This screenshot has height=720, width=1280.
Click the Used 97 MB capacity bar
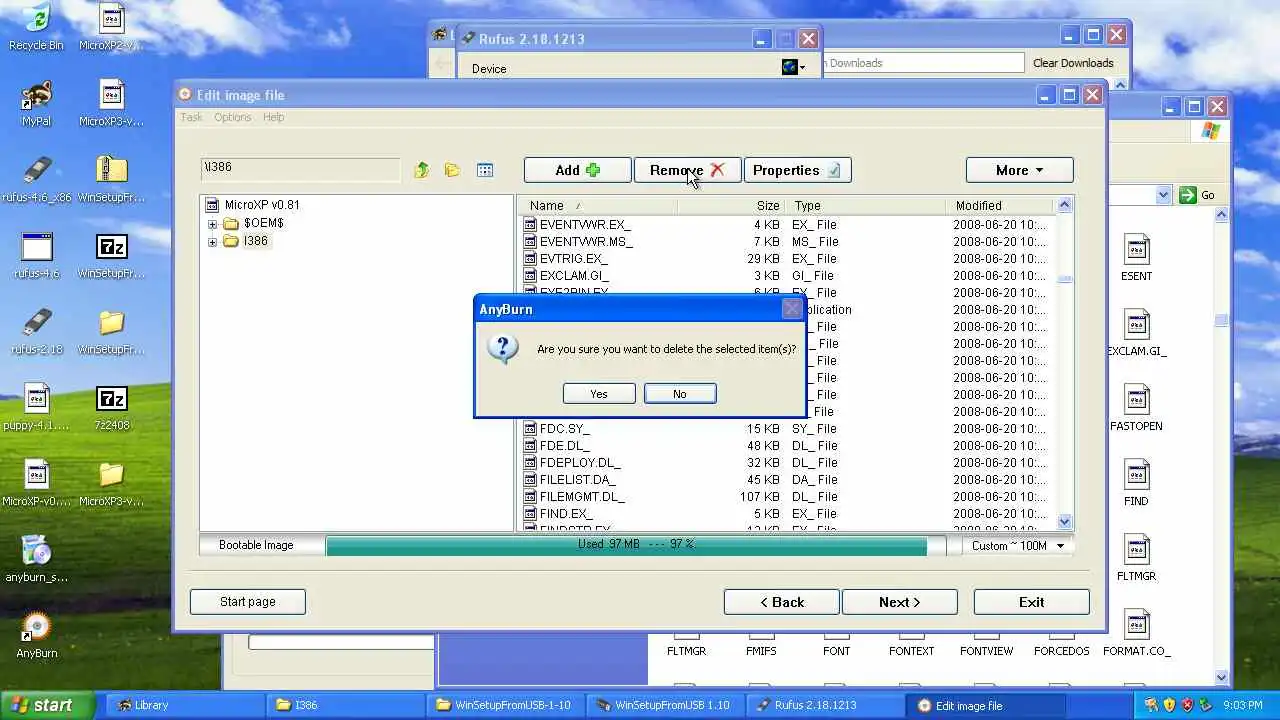click(x=636, y=545)
